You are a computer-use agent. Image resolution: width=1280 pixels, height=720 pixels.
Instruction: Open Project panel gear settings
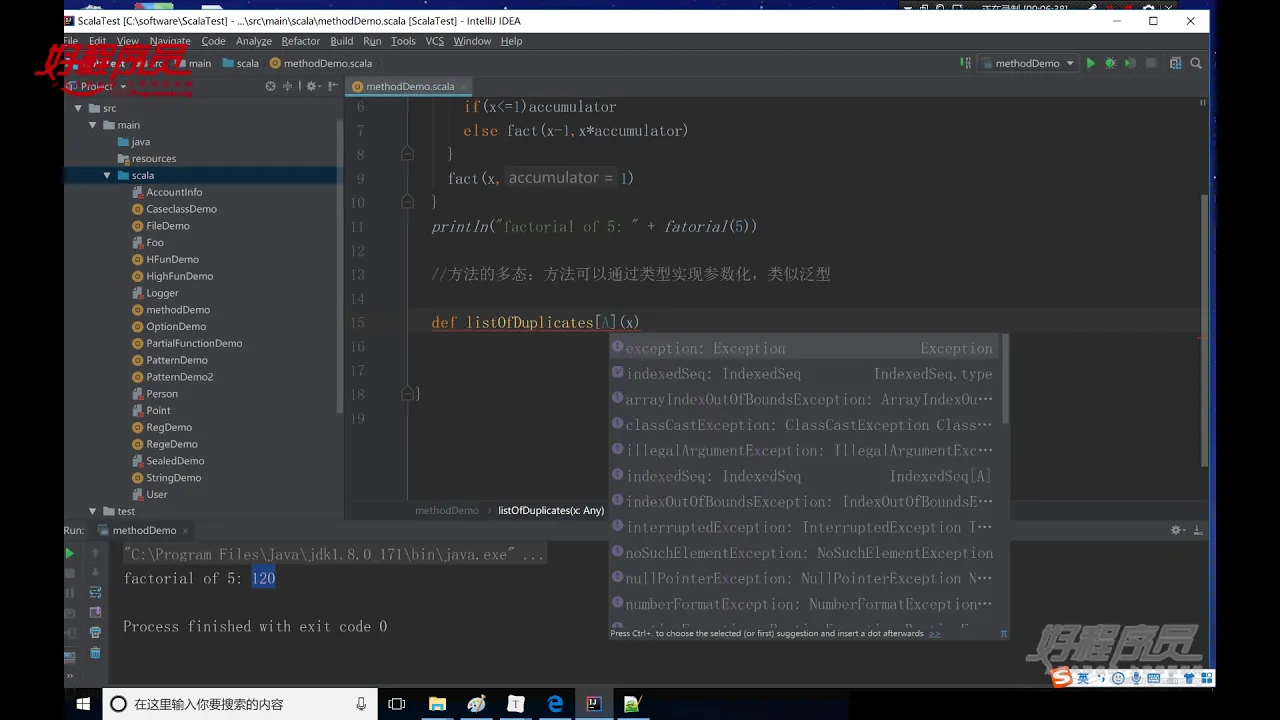click(x=313, y=87)
